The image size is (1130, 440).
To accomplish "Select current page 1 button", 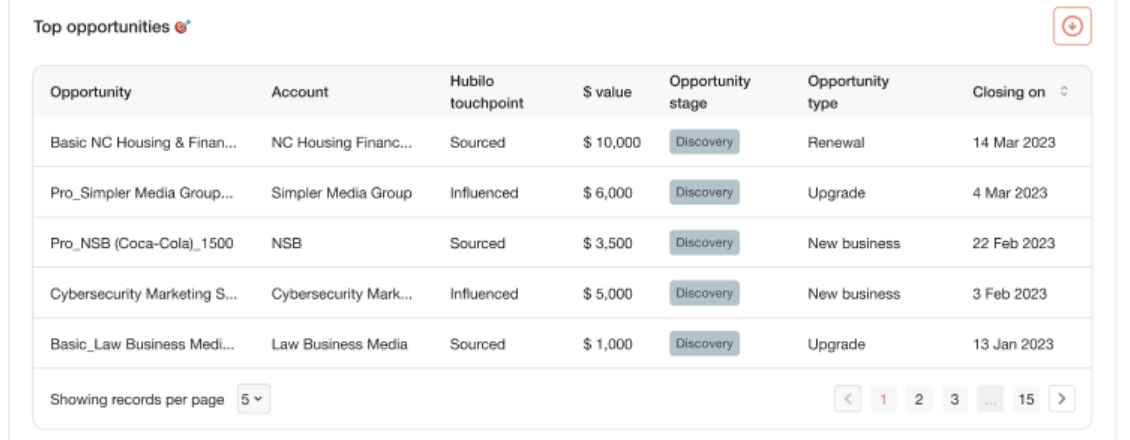I will click(883, 399).
